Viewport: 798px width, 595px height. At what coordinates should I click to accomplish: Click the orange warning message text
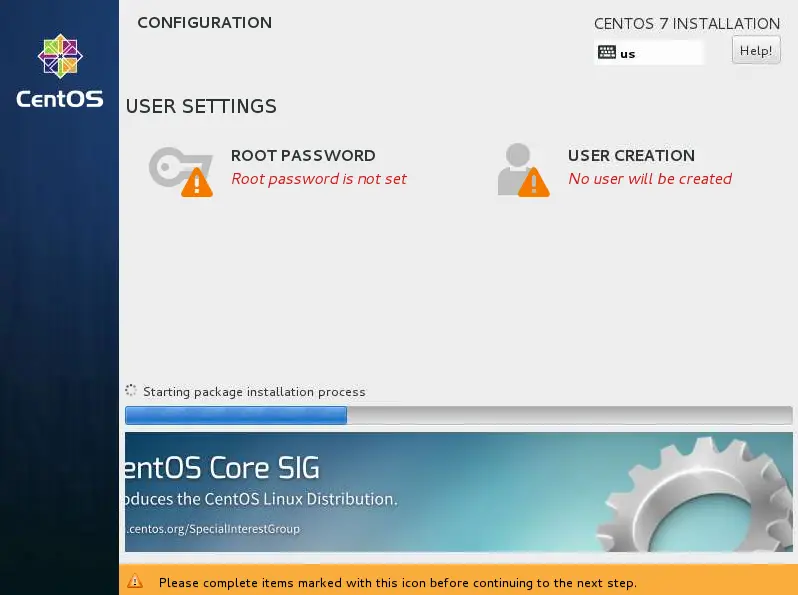coord(397,583)
